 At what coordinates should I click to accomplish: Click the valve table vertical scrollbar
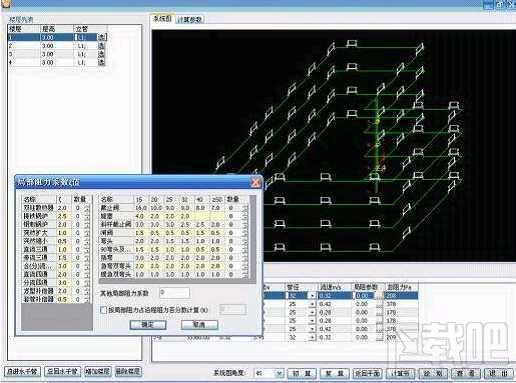coord(253,238)
